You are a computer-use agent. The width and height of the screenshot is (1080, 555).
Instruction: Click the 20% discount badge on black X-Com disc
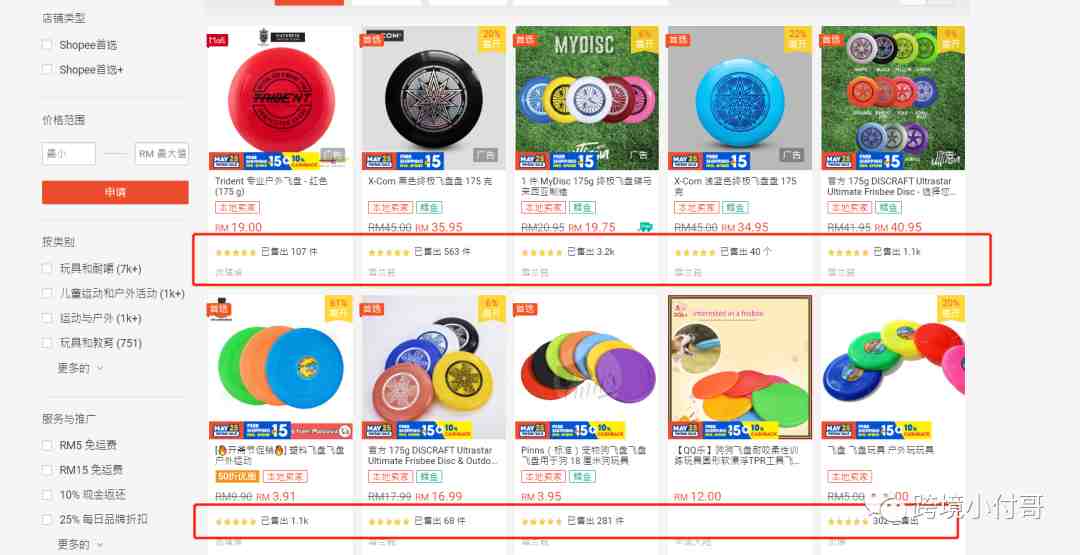(492, 39)
